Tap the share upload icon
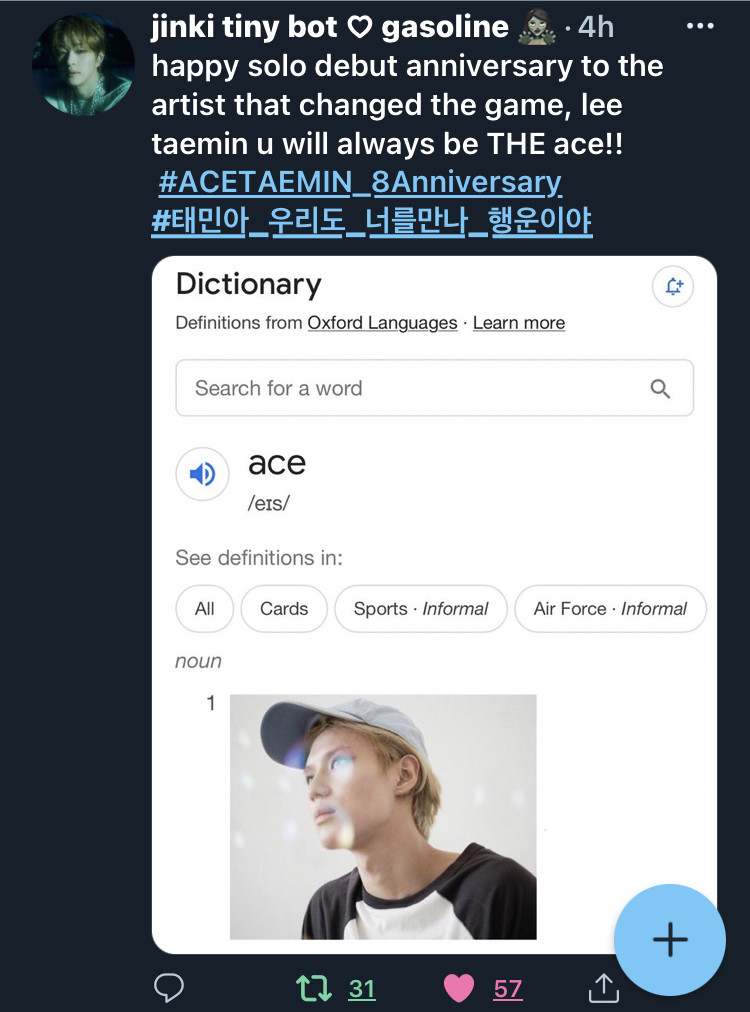This screenshot has height=1012, width=750. (603, 988)
